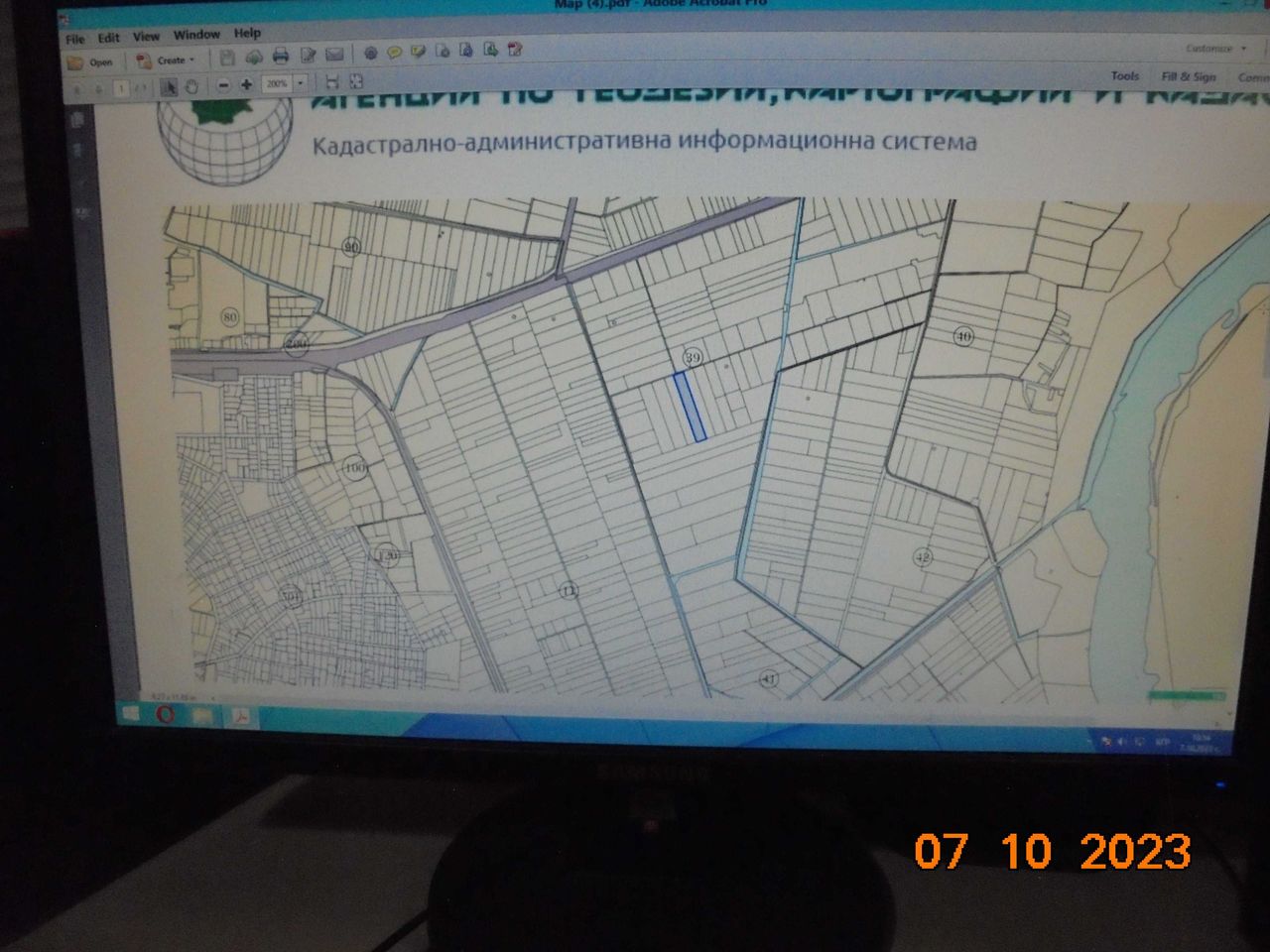Expand the Create dropdown
Viewport: 1270px width, 952px height.
[167, 60]
